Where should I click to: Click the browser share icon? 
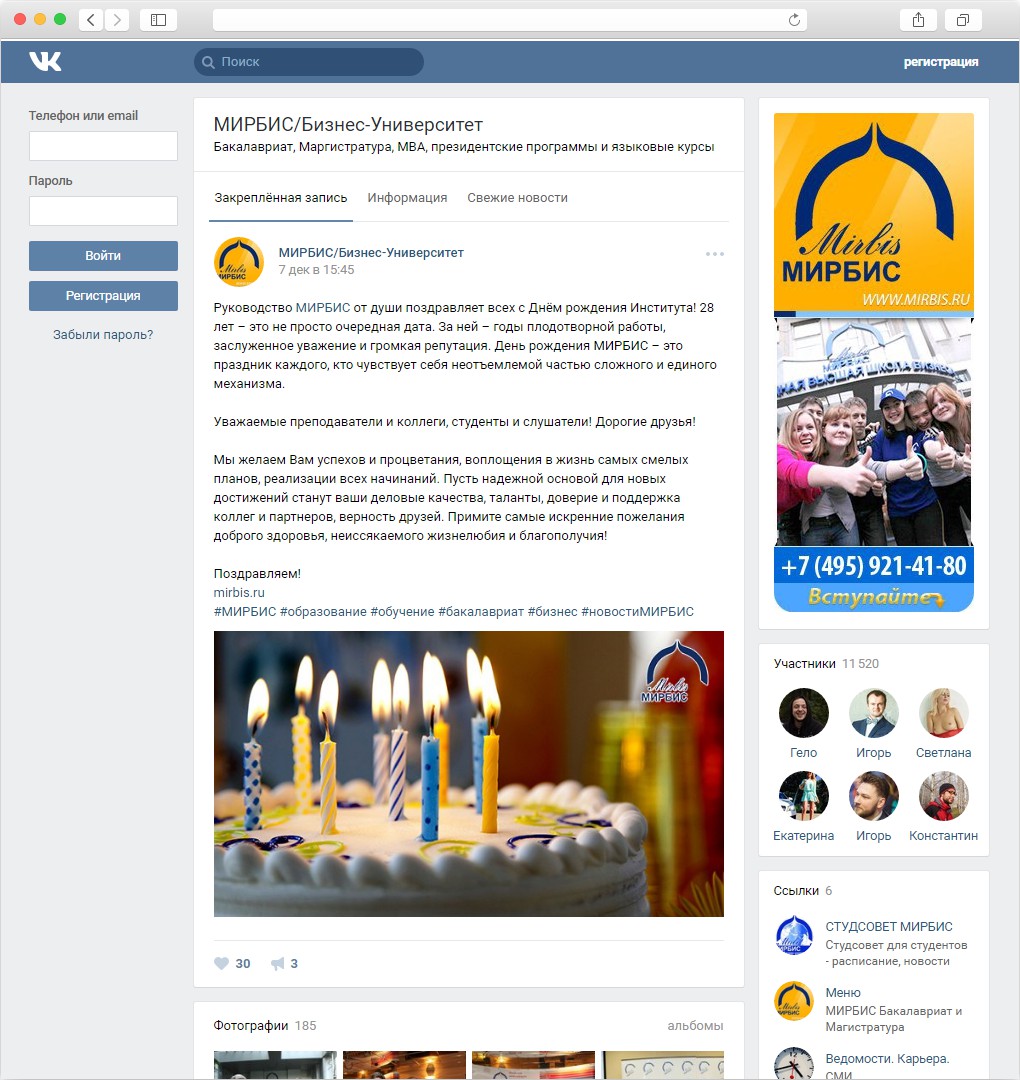point(918,20)
